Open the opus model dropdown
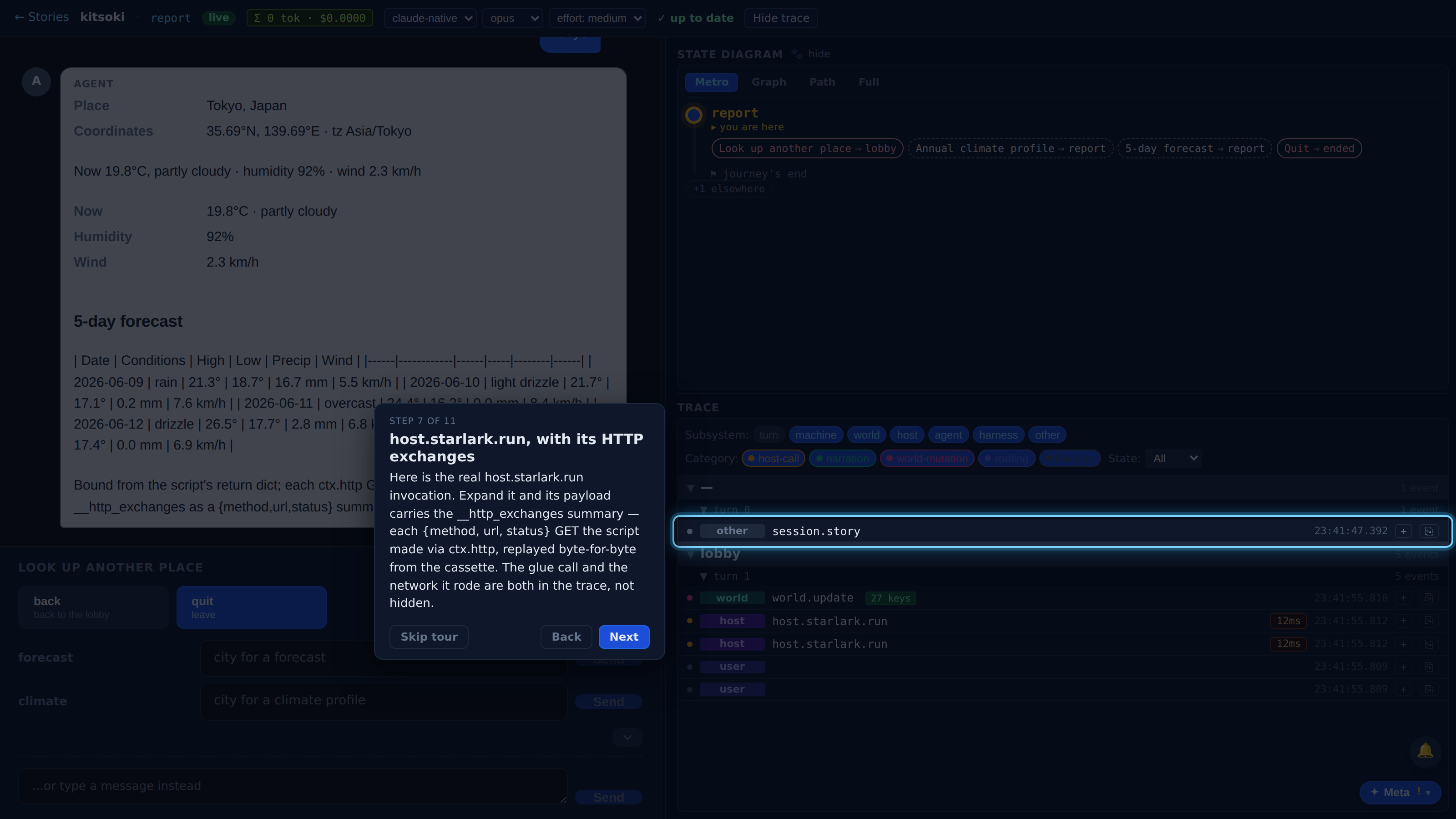The height and width of the screenshot is (819, 1456). coord(513,18)
